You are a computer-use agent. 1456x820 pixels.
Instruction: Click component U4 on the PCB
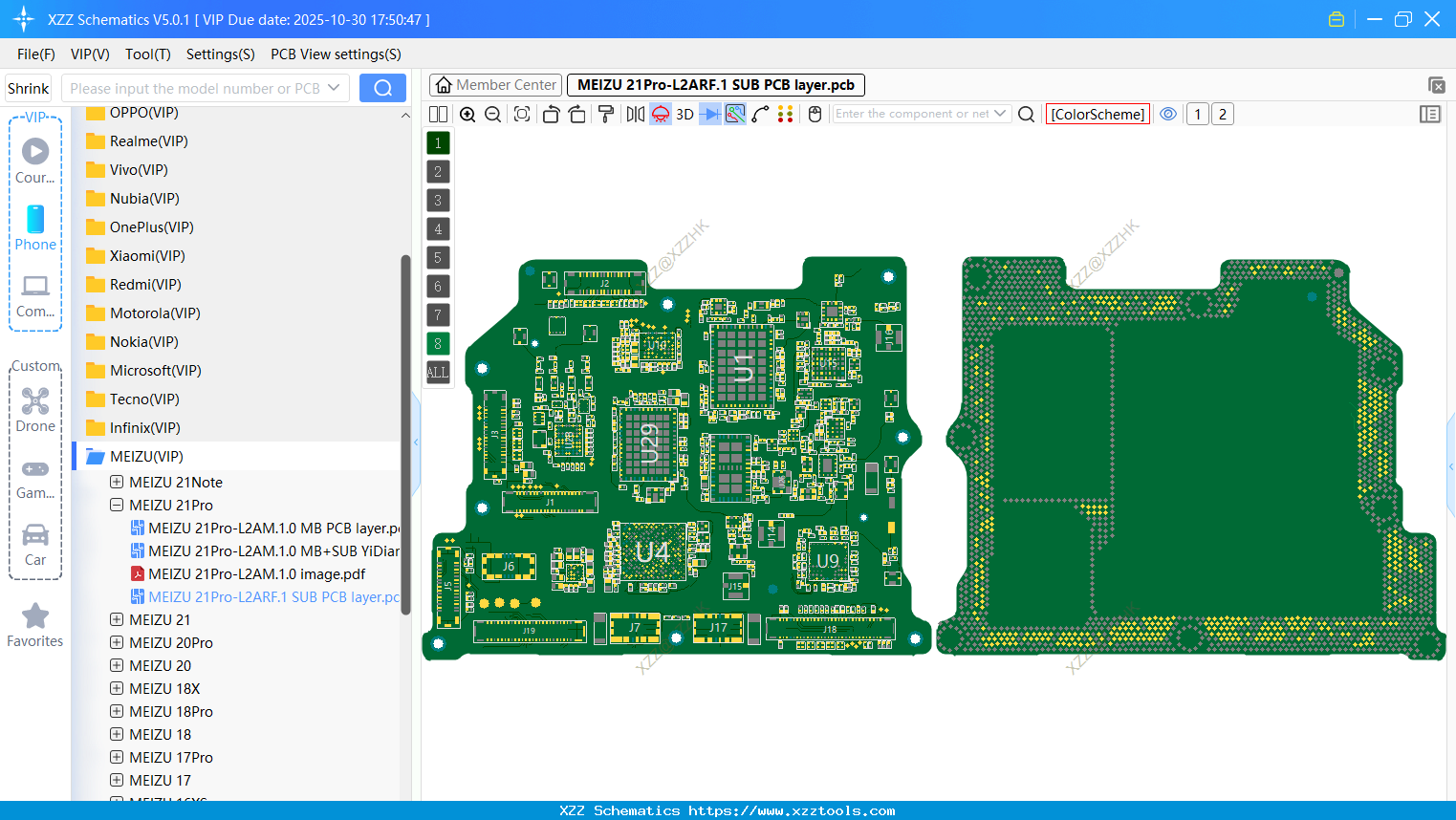653,551
